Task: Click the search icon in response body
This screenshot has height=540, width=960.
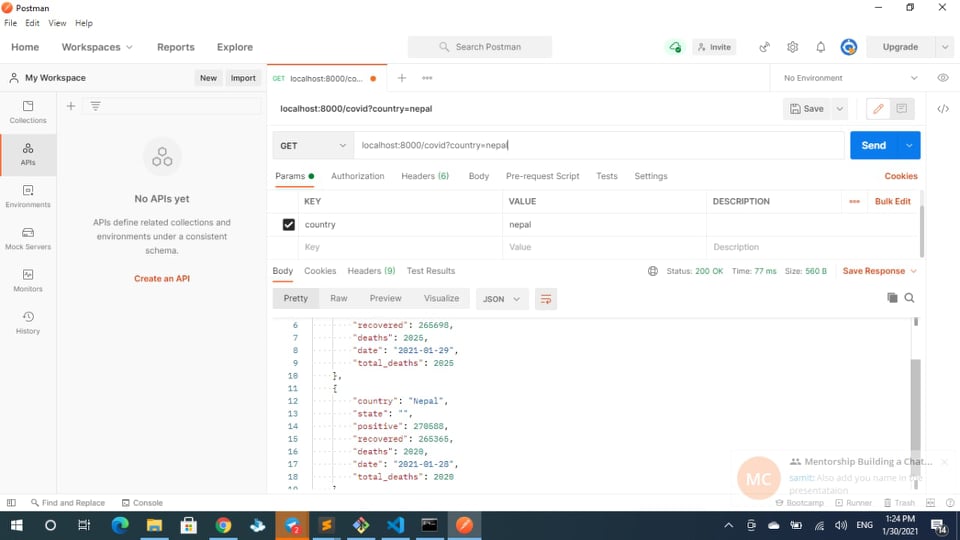Action: click(x=909, y=298)
